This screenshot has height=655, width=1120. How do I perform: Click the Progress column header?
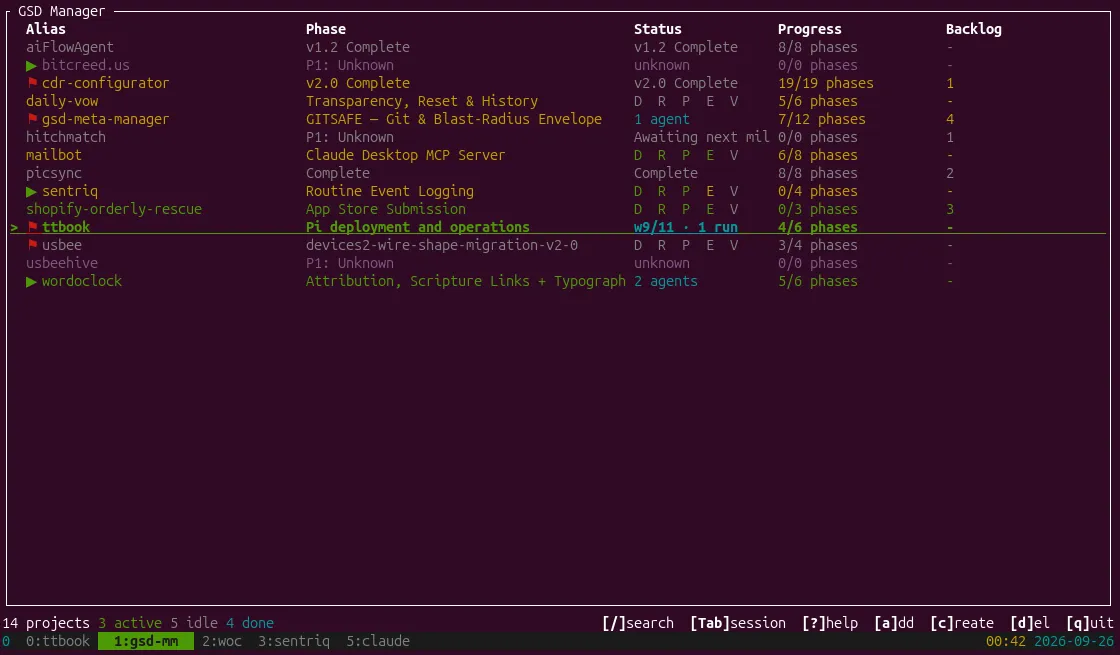(809, 29)
